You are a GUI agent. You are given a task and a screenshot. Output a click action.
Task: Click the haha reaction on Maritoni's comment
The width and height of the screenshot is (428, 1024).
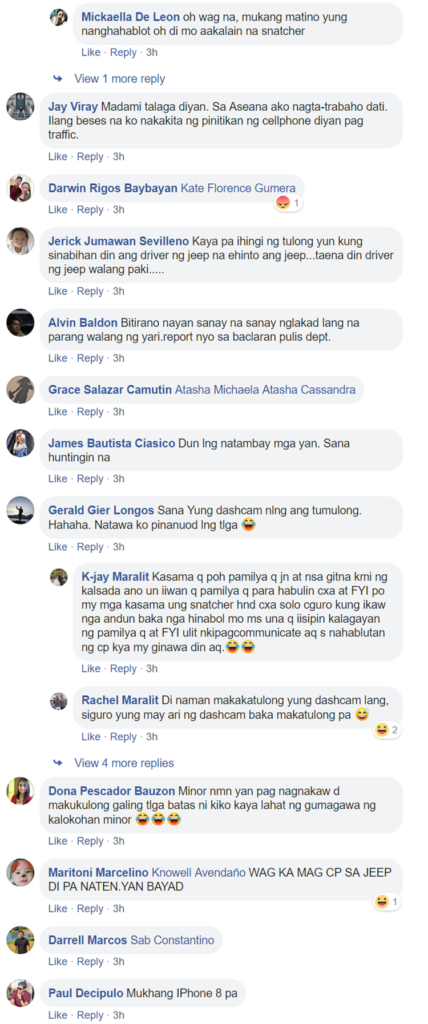point(380,902)
